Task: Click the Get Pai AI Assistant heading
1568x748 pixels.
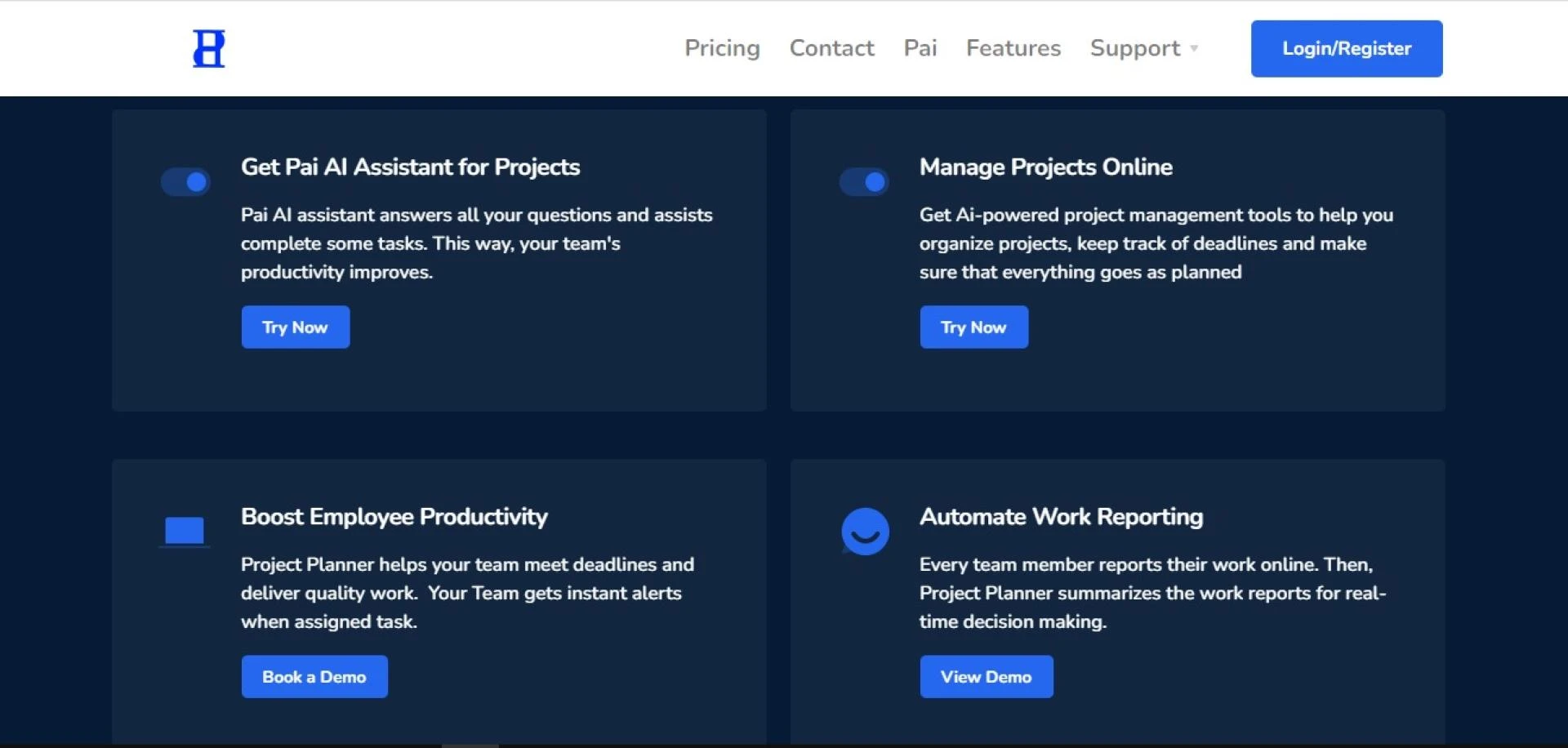Action: tap(410, 167)
